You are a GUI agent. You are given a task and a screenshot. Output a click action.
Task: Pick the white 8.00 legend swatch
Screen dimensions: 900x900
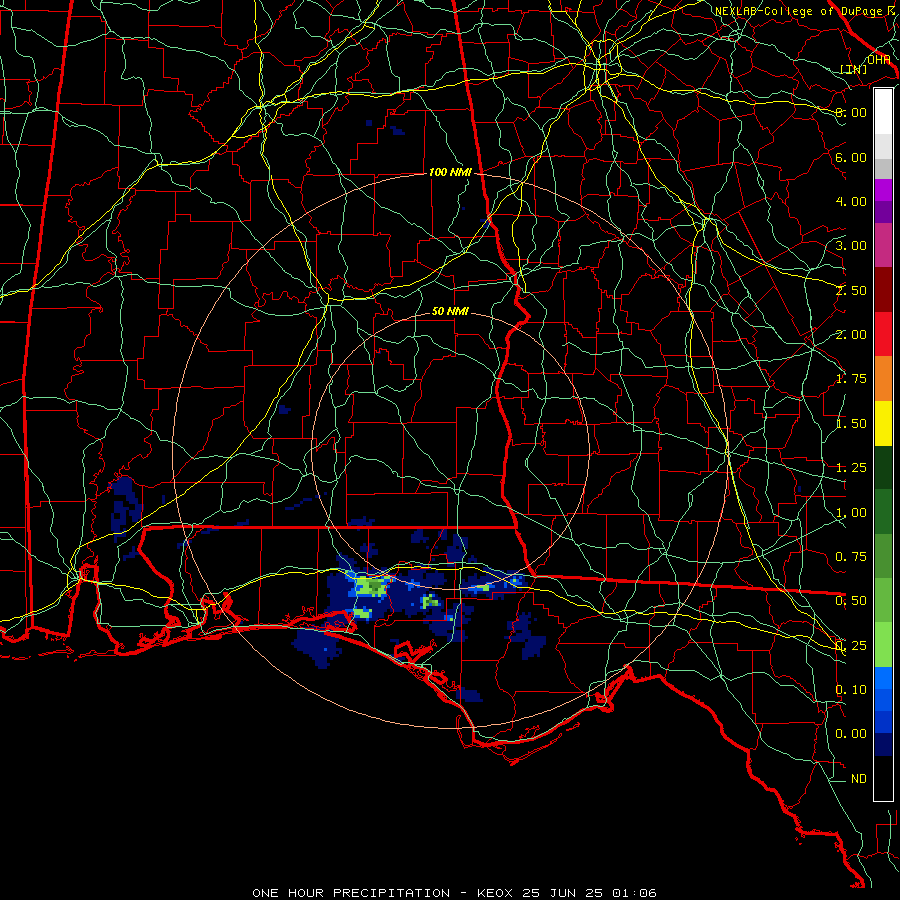click(x=883, y=112)
